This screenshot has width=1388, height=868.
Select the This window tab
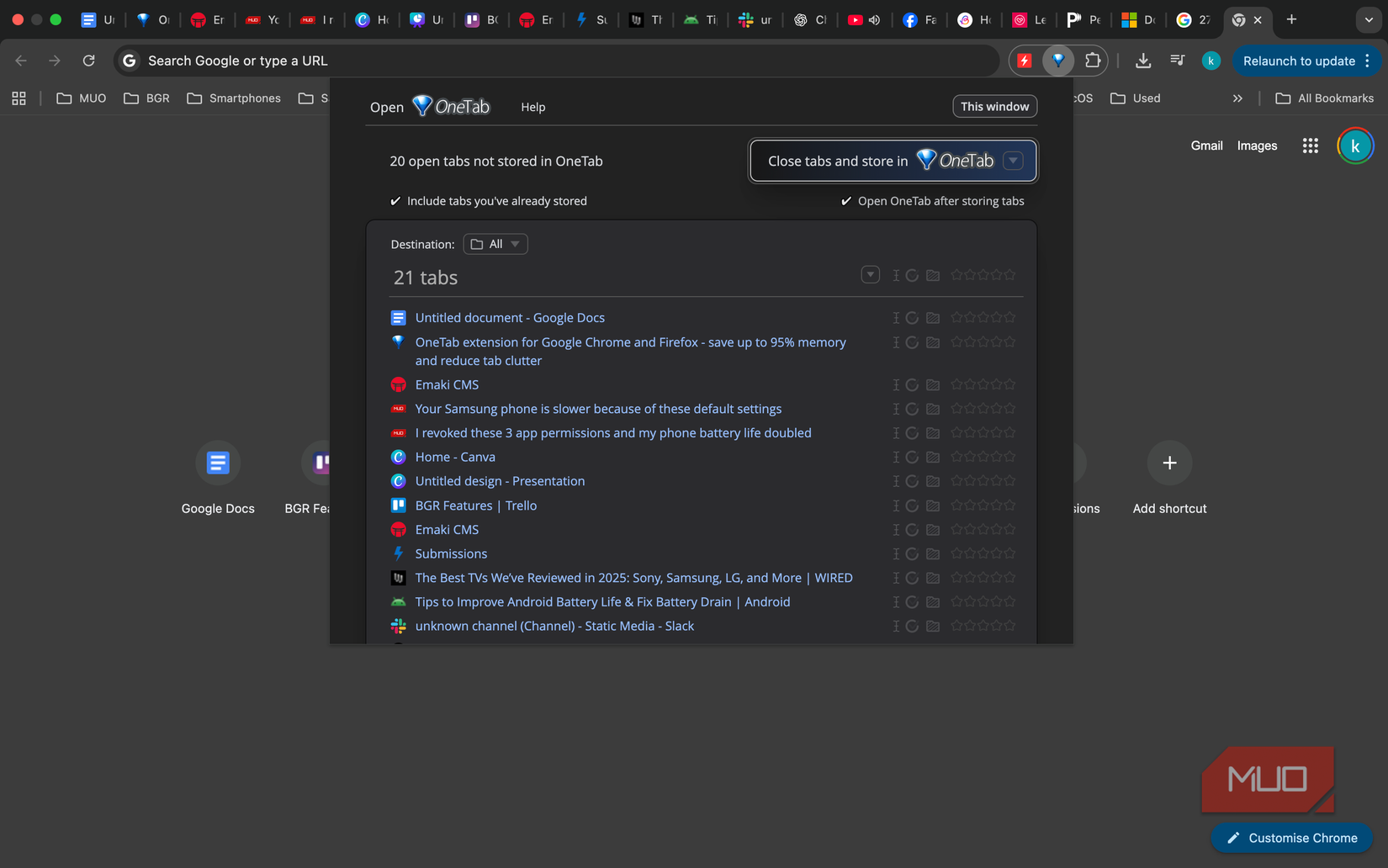994,106
